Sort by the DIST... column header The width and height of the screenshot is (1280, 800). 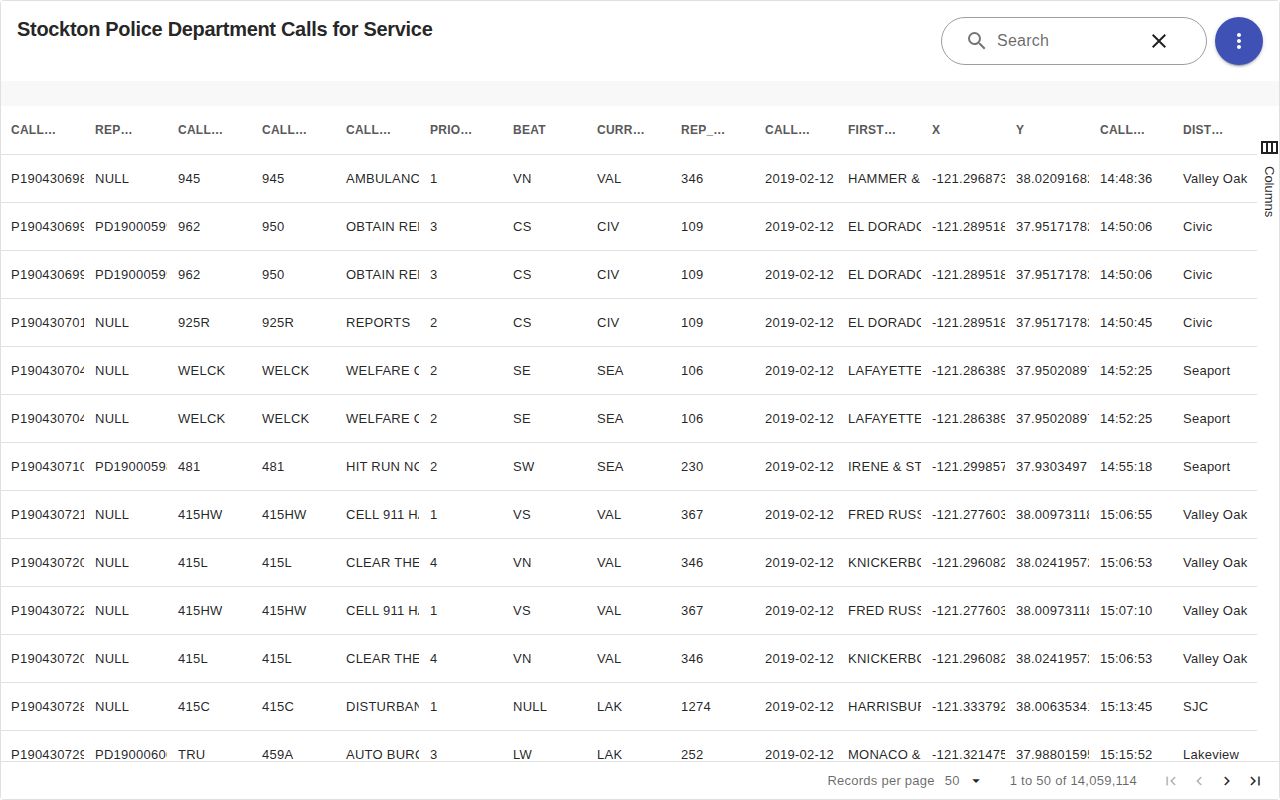[1203, 130]
